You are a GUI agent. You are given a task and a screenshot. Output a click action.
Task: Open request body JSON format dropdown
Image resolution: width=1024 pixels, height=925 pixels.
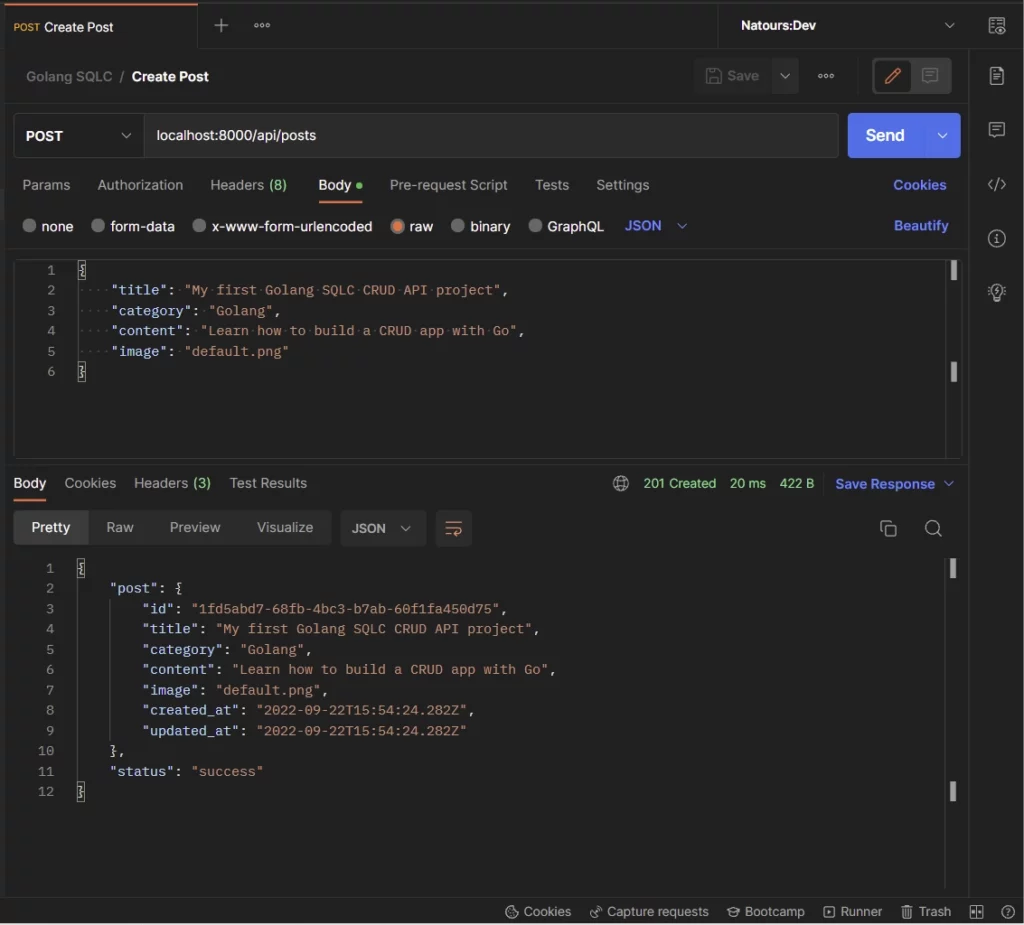click(x=655, y=226)
